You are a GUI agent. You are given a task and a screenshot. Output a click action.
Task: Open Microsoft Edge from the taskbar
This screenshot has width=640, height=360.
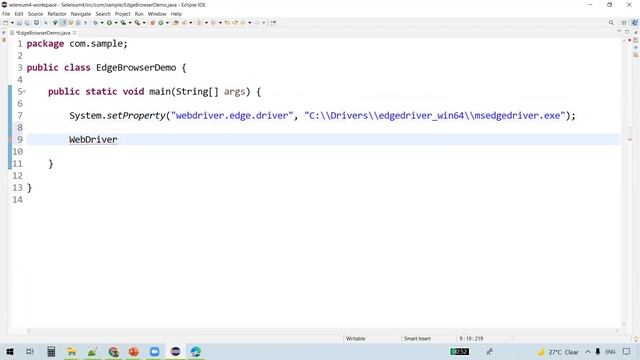point(196,351)
